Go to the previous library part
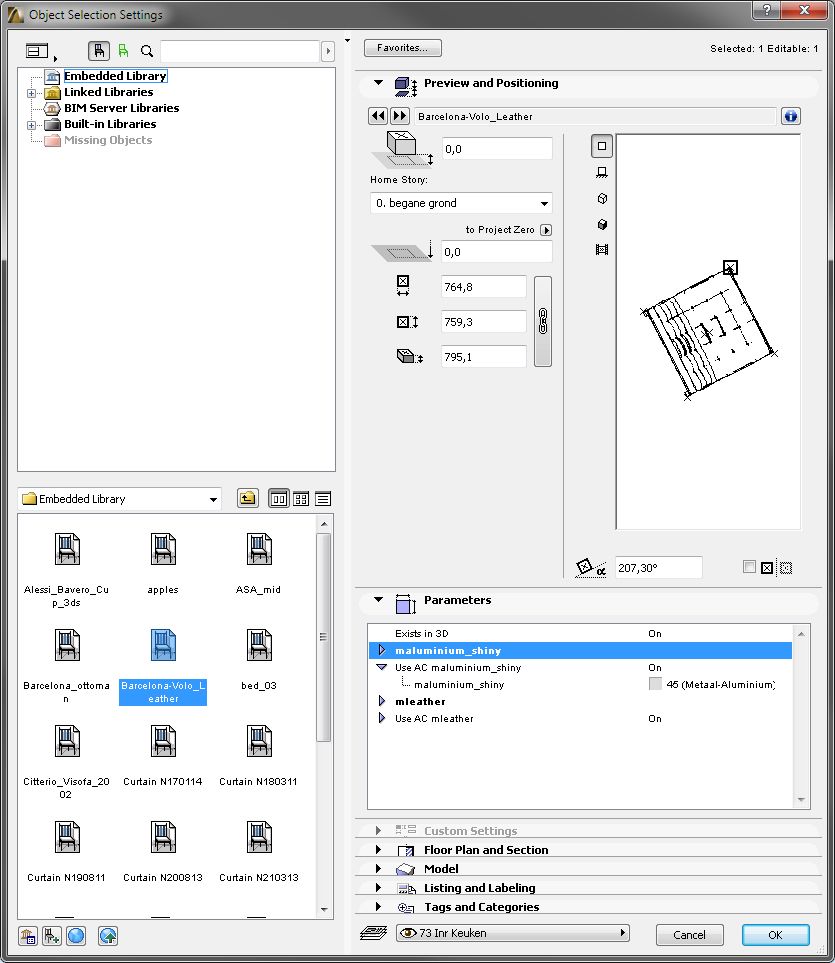Image resolution: width=835 pixels, height=963 pixels. click(x=378, y=115)
